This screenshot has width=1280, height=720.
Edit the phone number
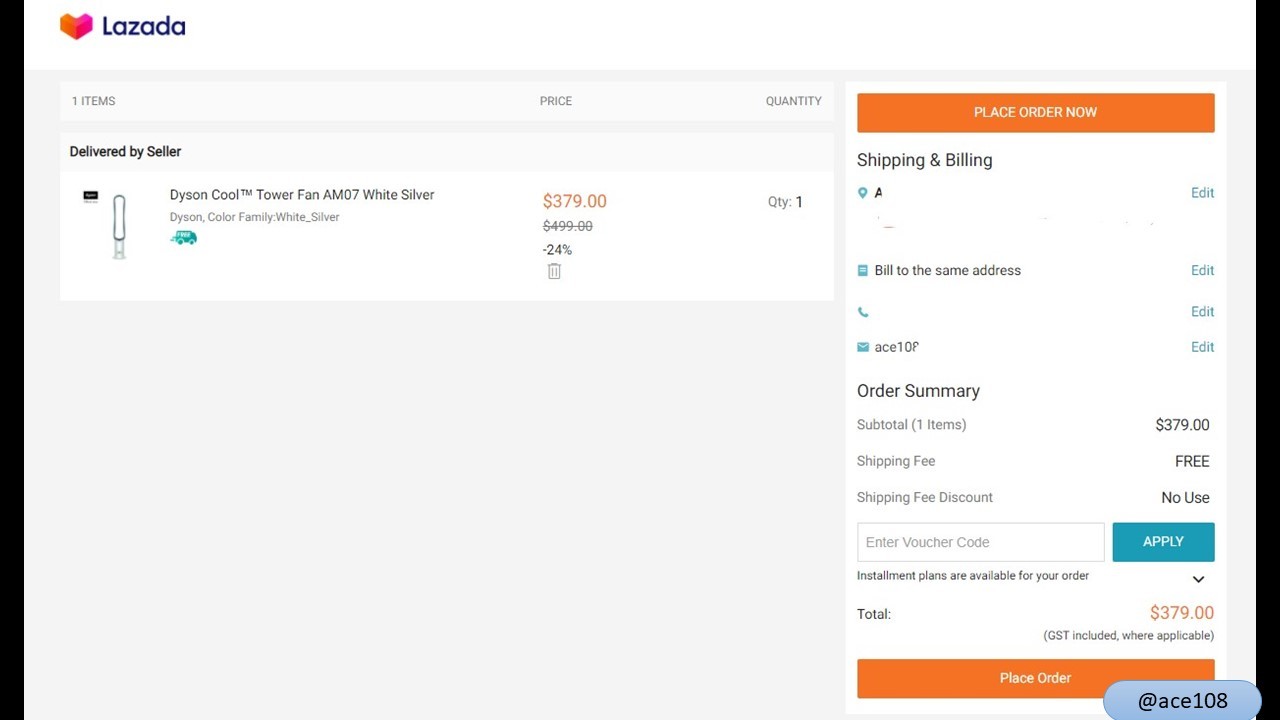pyautogui.click(x=1202, y=312)
